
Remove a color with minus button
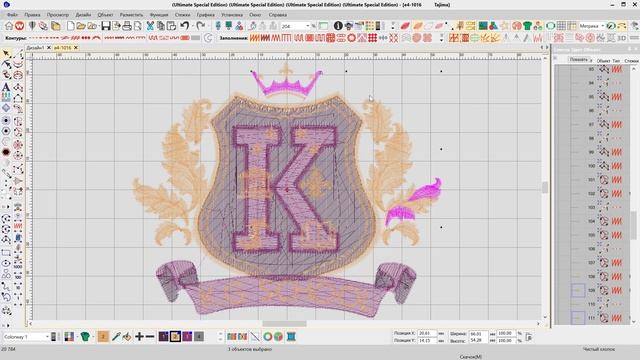[150, 337]
